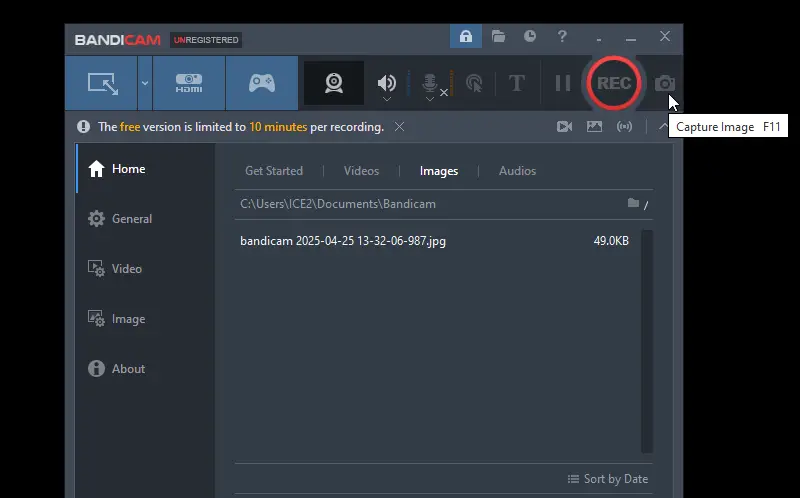Screen dimensions: 800x498
Task: Click the small dash compact-mode button
Action: [x=599, y=39]
